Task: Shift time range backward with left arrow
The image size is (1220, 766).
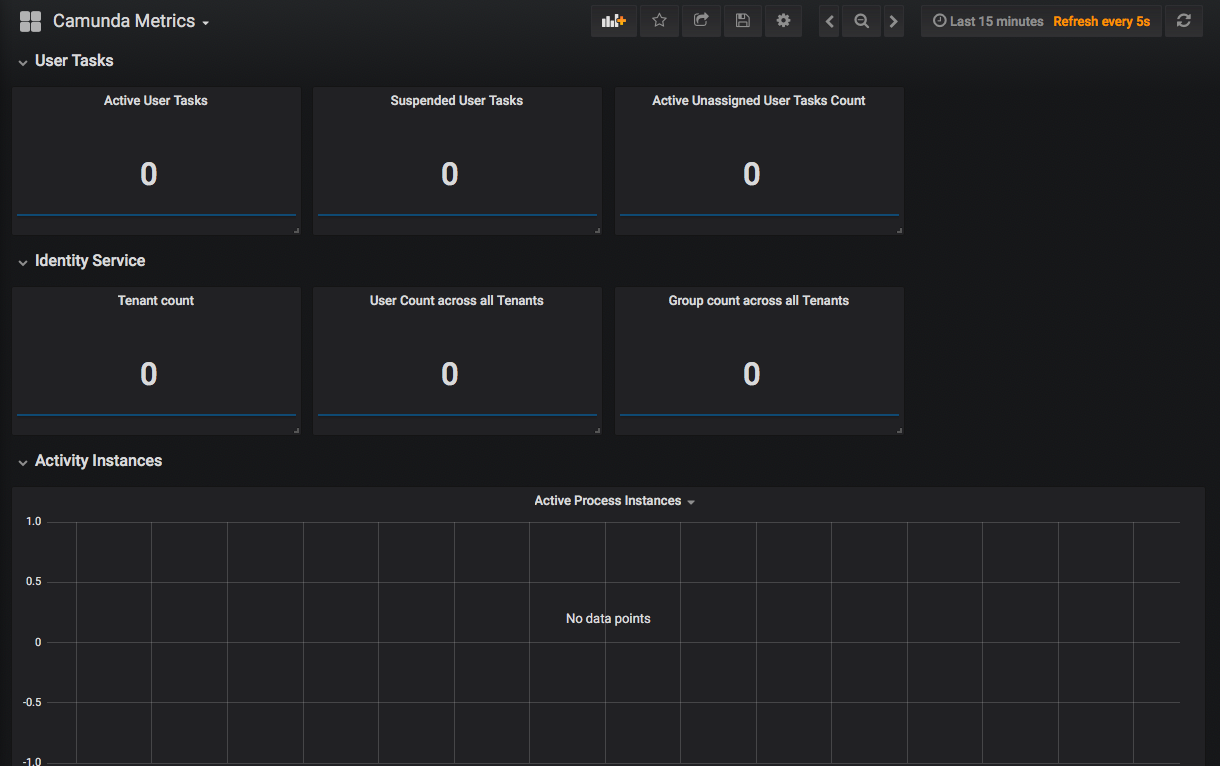Action: [x=829, y=21]
